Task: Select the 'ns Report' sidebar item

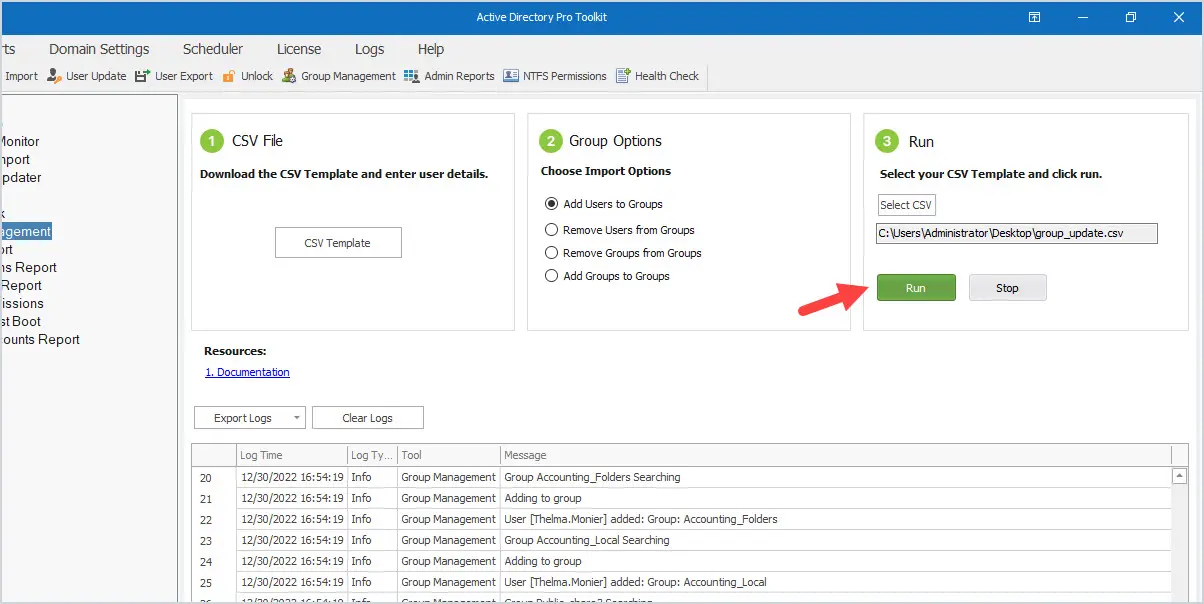Action: pos(28,267)
